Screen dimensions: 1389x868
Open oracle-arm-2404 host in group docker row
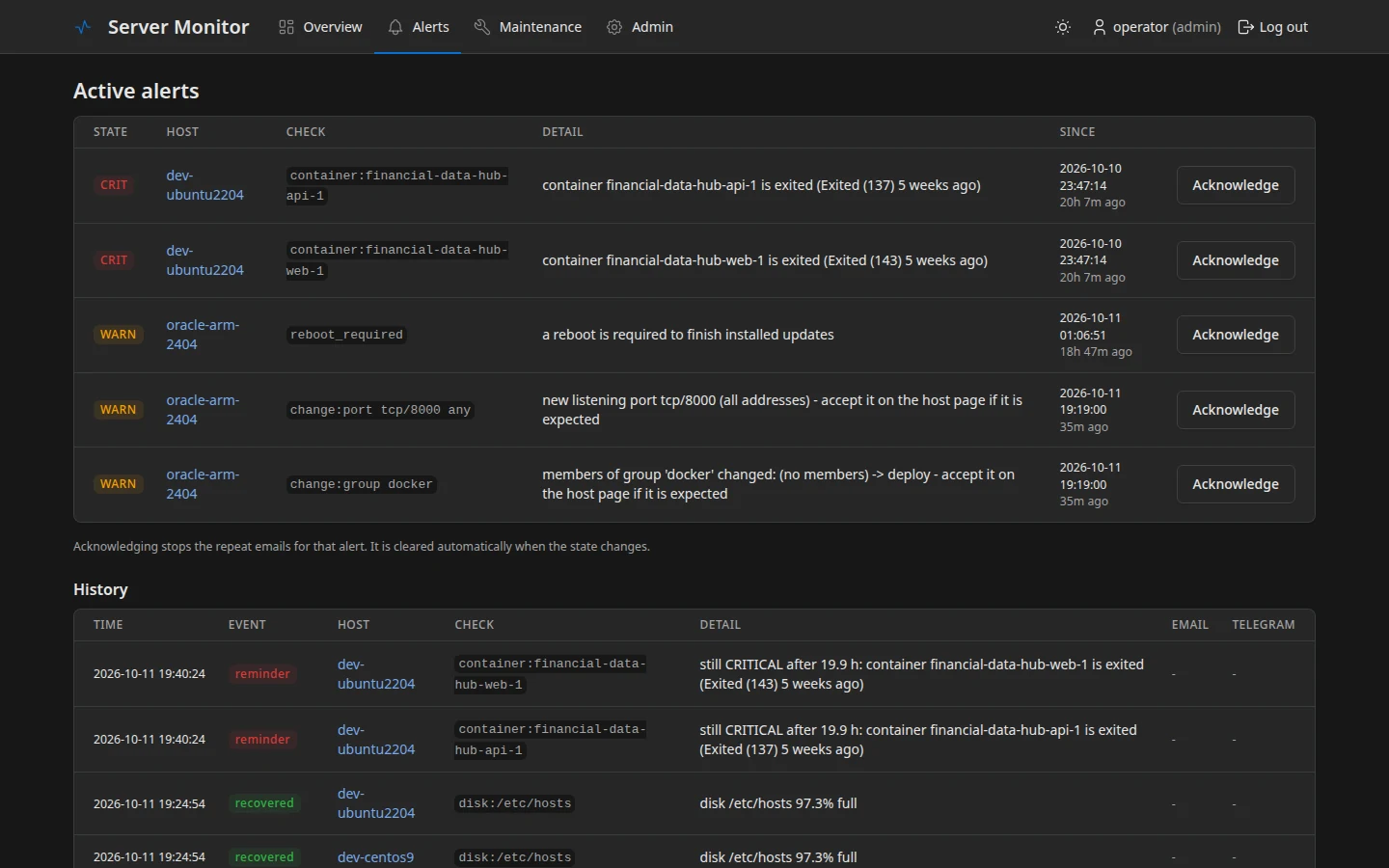point(203,484)
